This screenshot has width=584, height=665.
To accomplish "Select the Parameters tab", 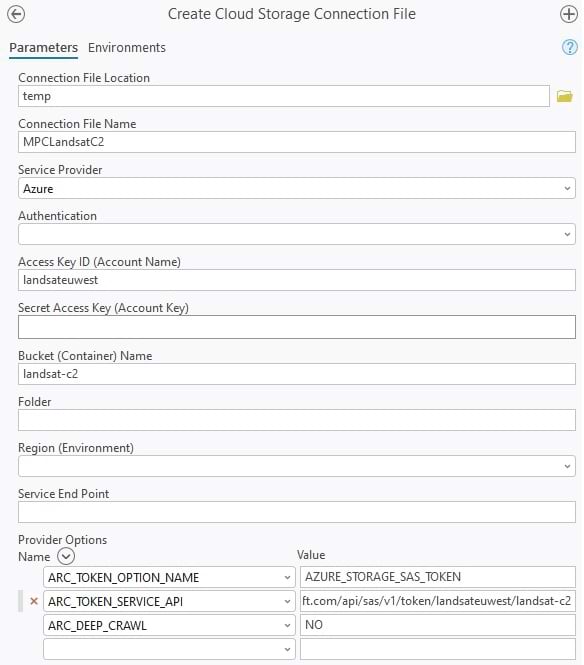I will point(43,48).
